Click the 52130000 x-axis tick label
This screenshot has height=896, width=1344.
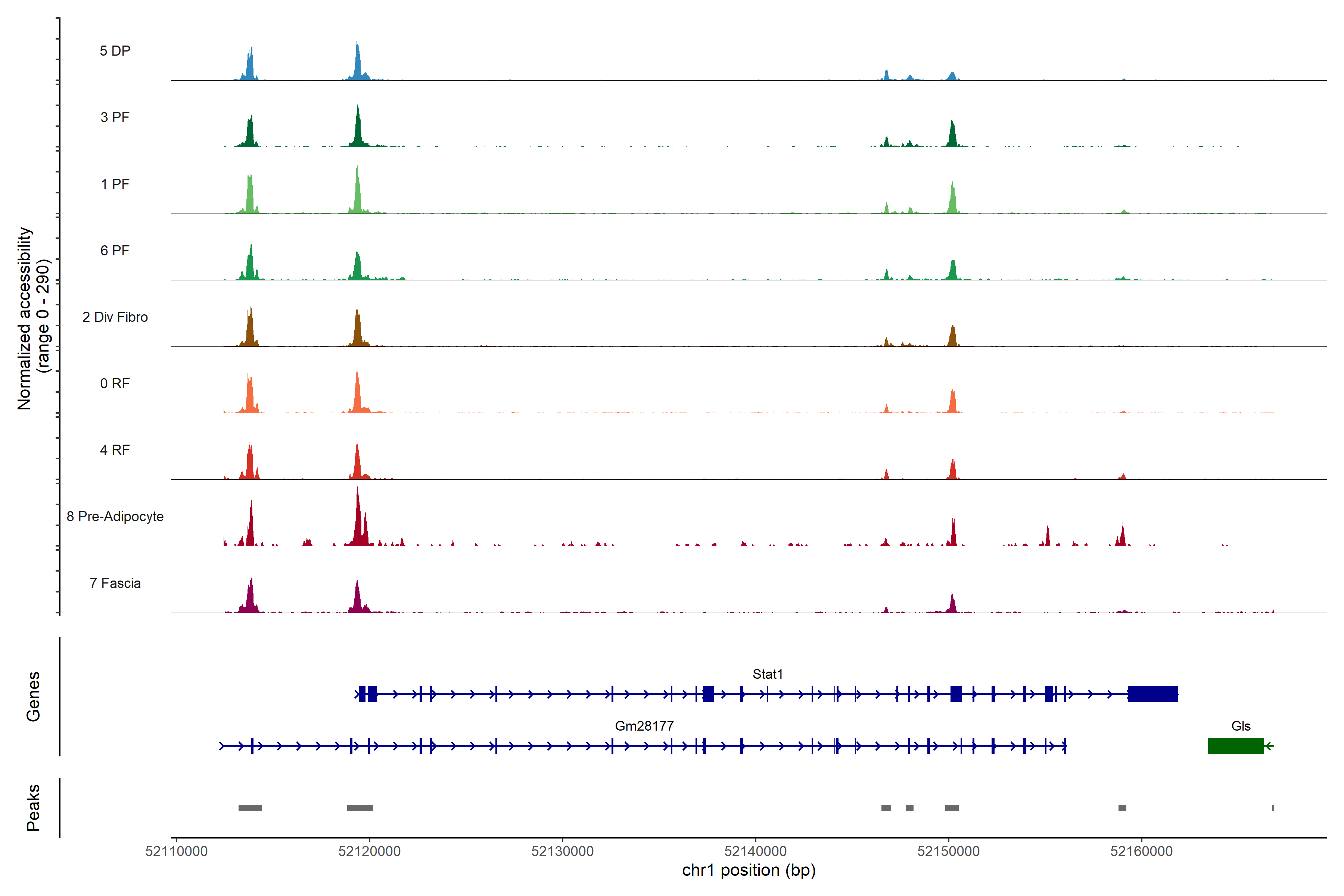pyautogui.click(x=562, y=851)
